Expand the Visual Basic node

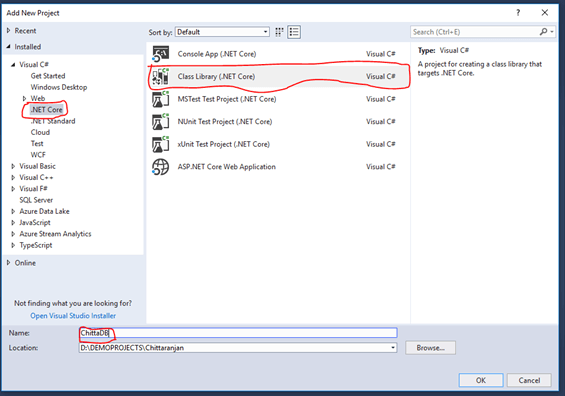tap(13, 166)
